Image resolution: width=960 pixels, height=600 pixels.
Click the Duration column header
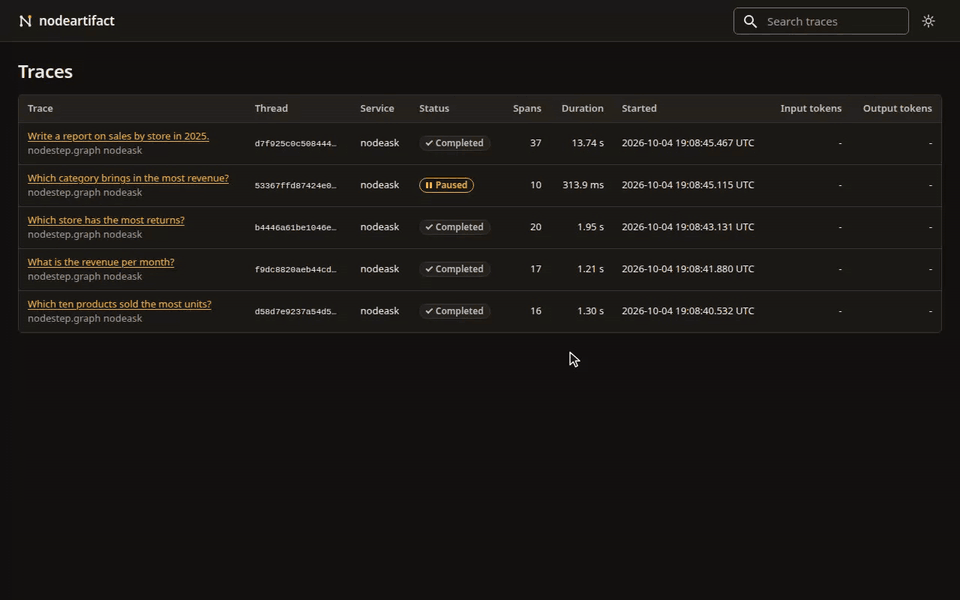(582, 108)
